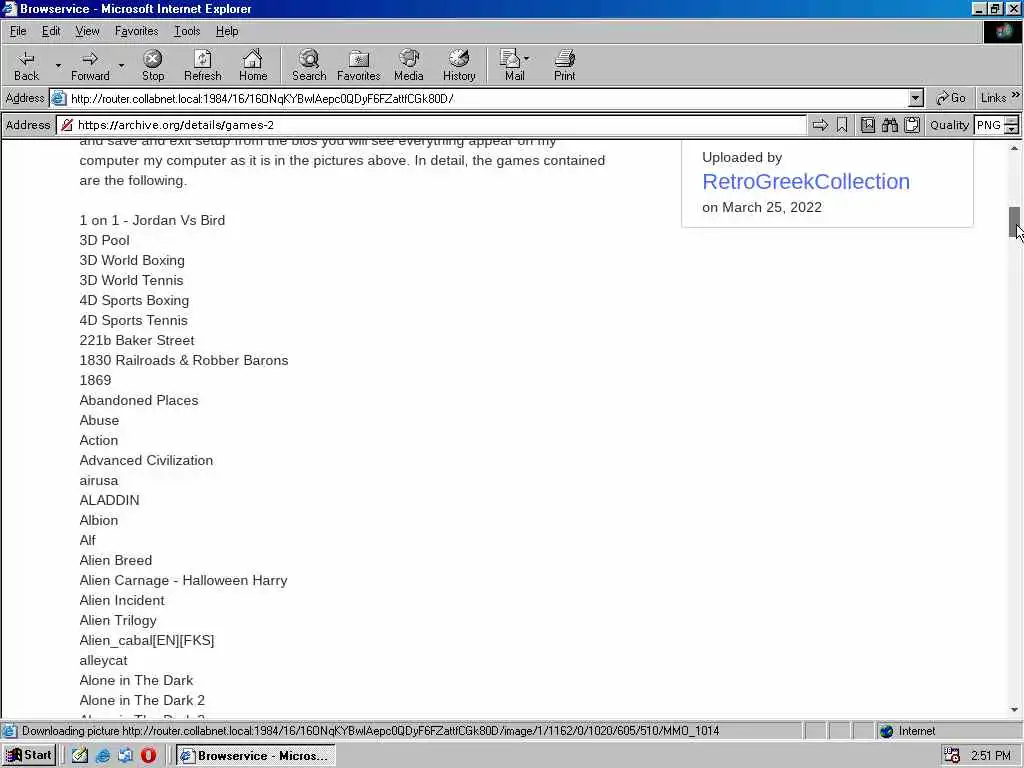Decrease quality with the stepper down arrow
This screenshot has width=1024, height=768.
1012,129
